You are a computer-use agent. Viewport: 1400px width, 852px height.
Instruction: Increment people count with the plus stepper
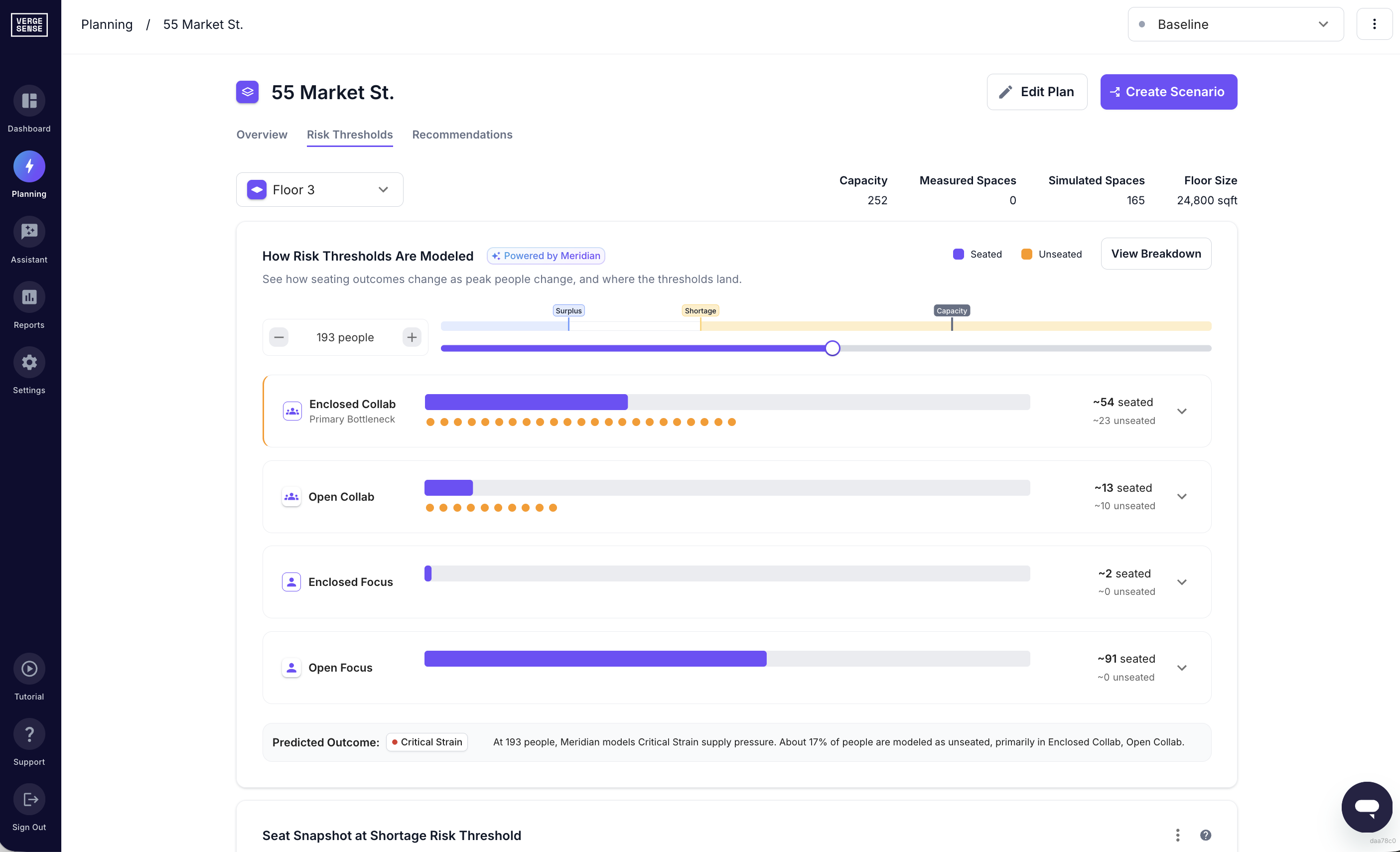click(x=412, y=337)
